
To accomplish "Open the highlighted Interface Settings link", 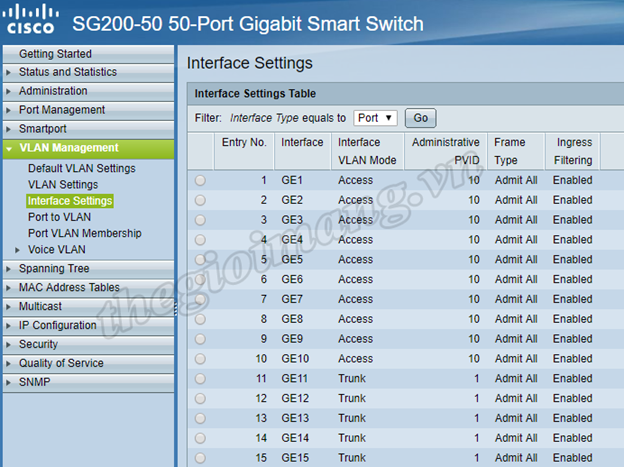I will pyautogui.click(x=70, y=201).
